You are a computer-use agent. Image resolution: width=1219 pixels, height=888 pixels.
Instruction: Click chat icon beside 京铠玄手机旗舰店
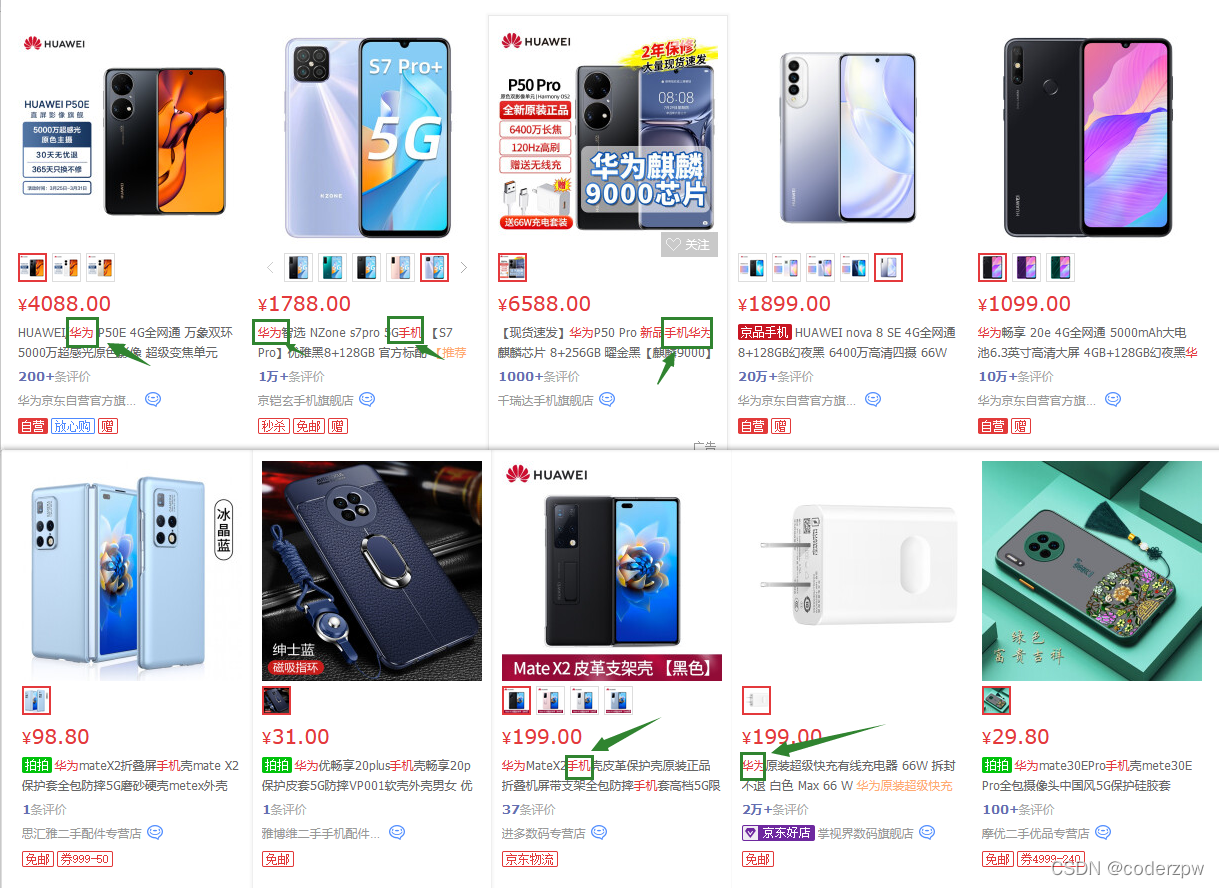pos(367,400)
